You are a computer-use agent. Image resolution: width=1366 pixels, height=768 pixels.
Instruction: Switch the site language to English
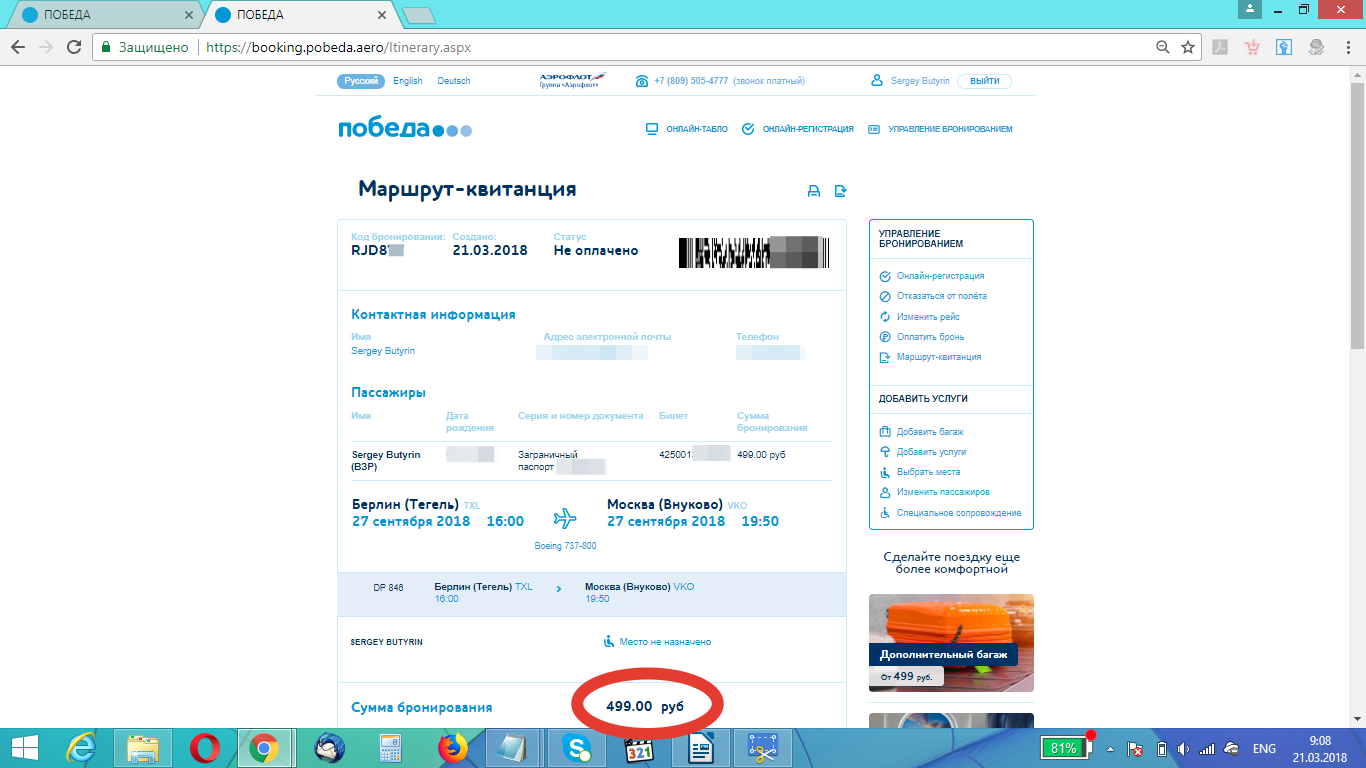pos(408,81)
